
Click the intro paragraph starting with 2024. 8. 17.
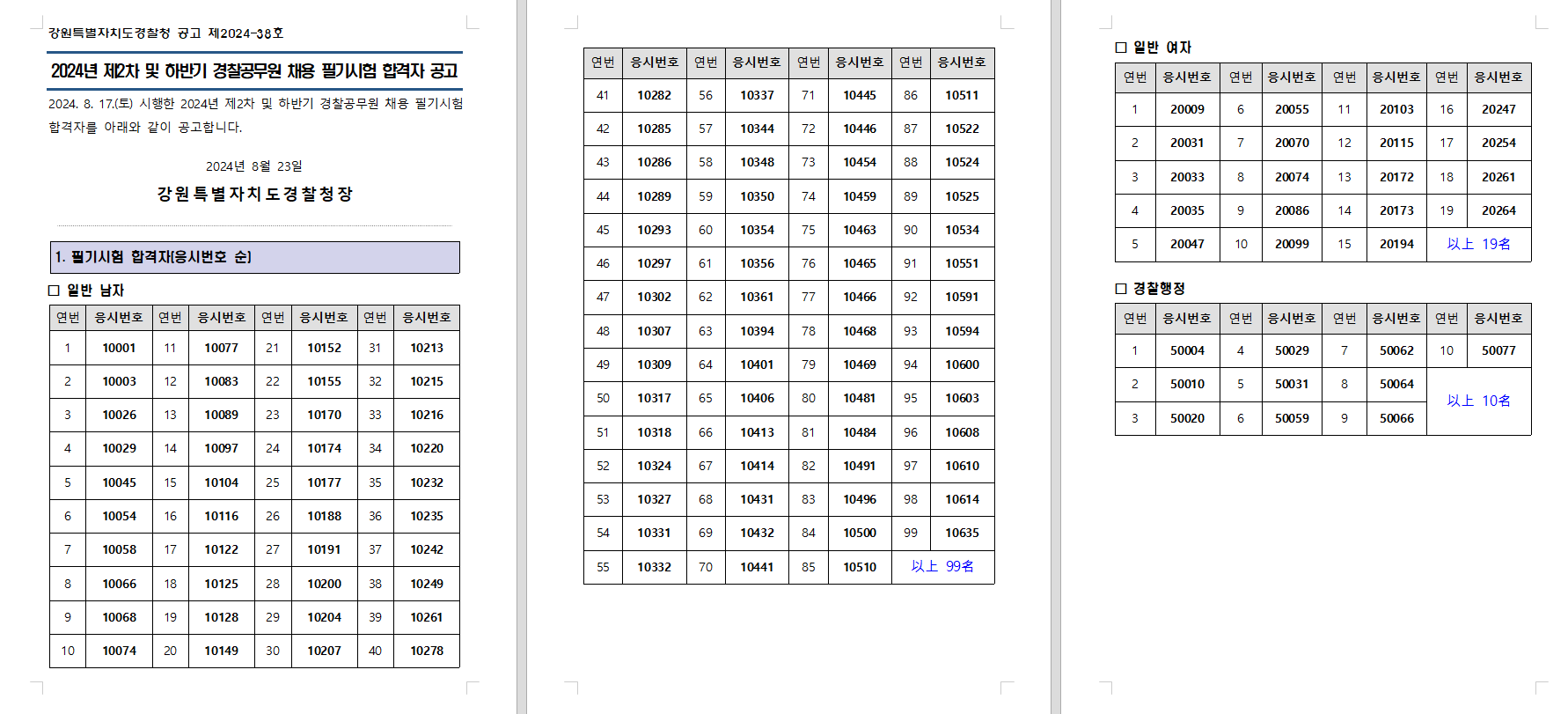[x=255, y=115]
